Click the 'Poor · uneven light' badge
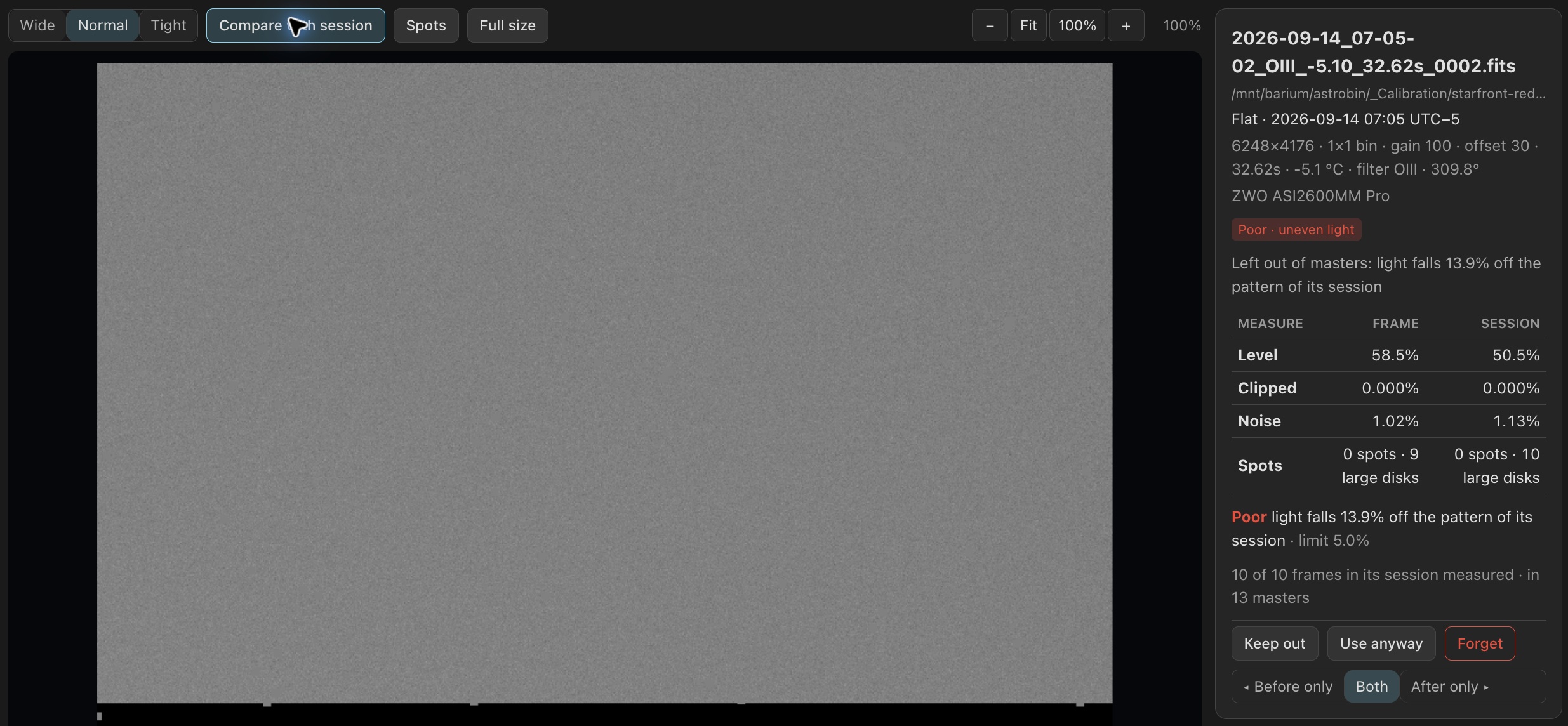 [x=1296, y=230]
